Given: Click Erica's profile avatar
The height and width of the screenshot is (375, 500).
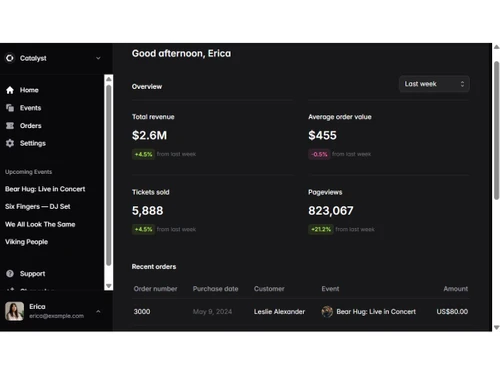Looking at the screenshot, I should [14, 311].
